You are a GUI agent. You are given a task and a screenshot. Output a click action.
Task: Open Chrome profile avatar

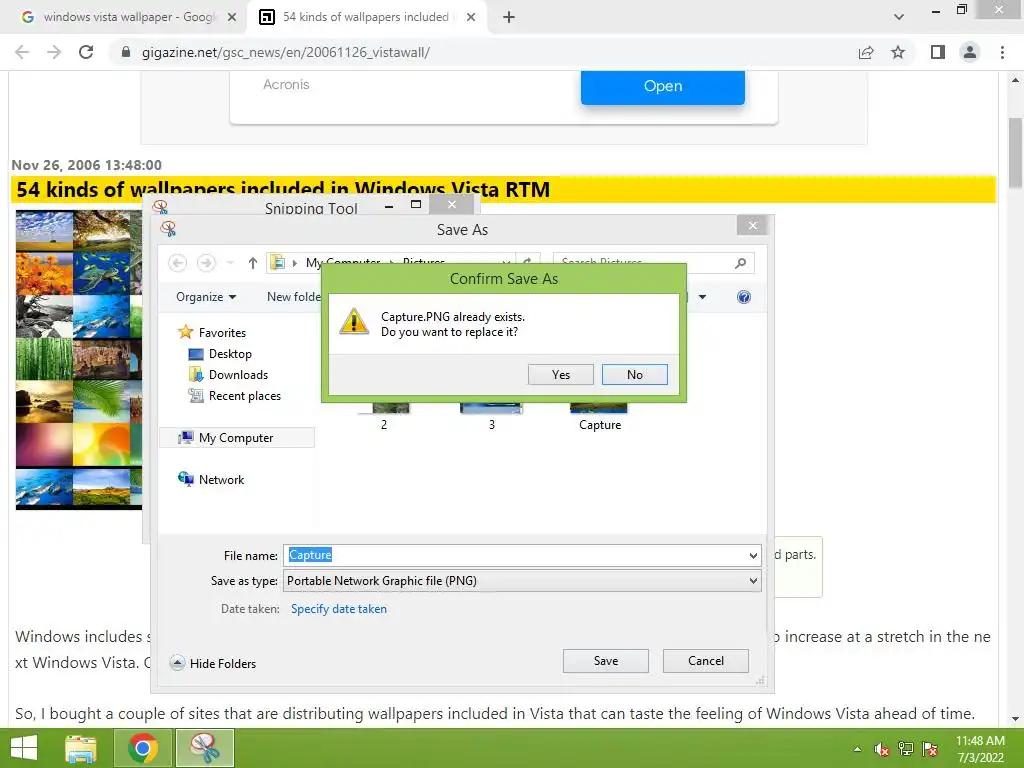pos(970,52)
